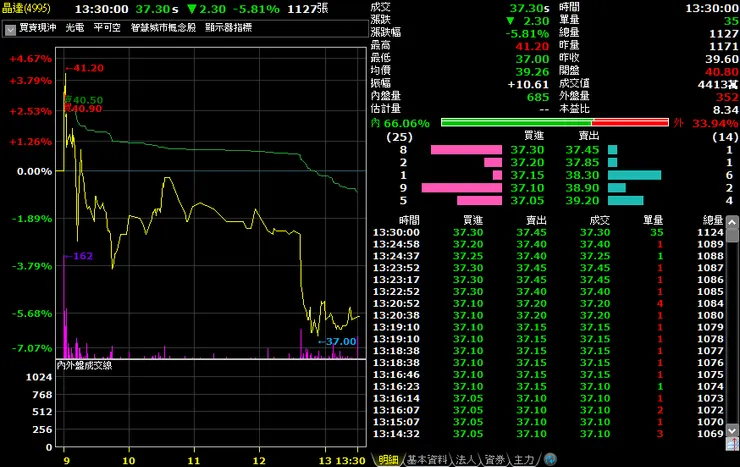Click the pink bid bar at 37.10
Image resolution: width=740 pixels, height=467 pixels.
462,188
